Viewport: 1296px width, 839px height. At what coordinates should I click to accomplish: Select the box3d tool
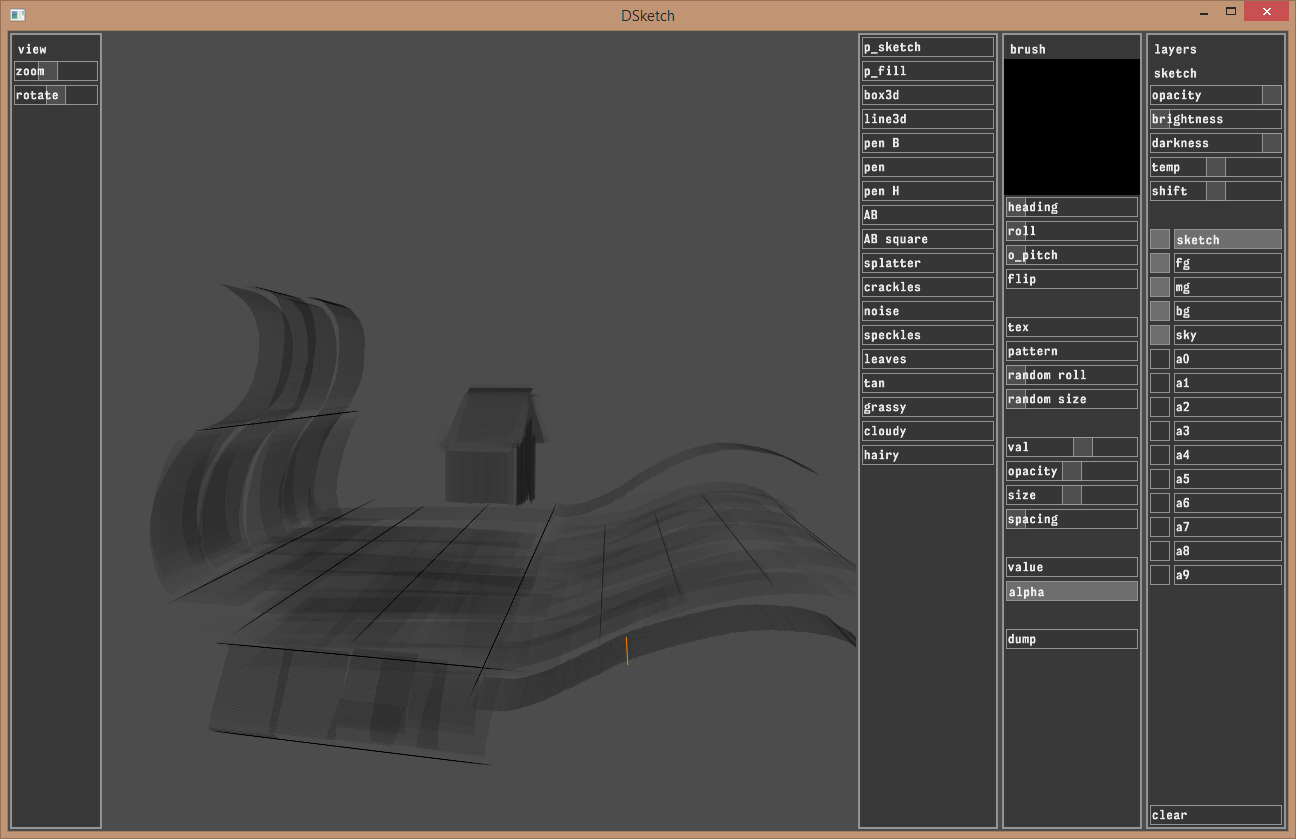click(927, 95)
